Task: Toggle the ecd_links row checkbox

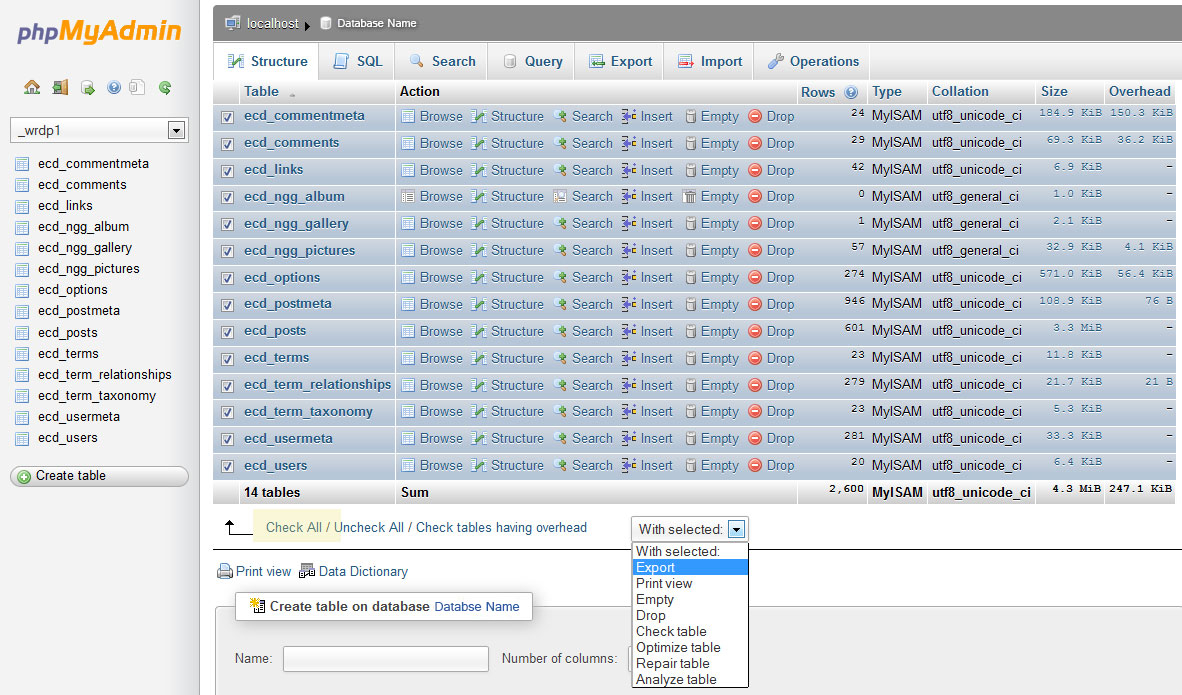Action: [x=228, y=171]
